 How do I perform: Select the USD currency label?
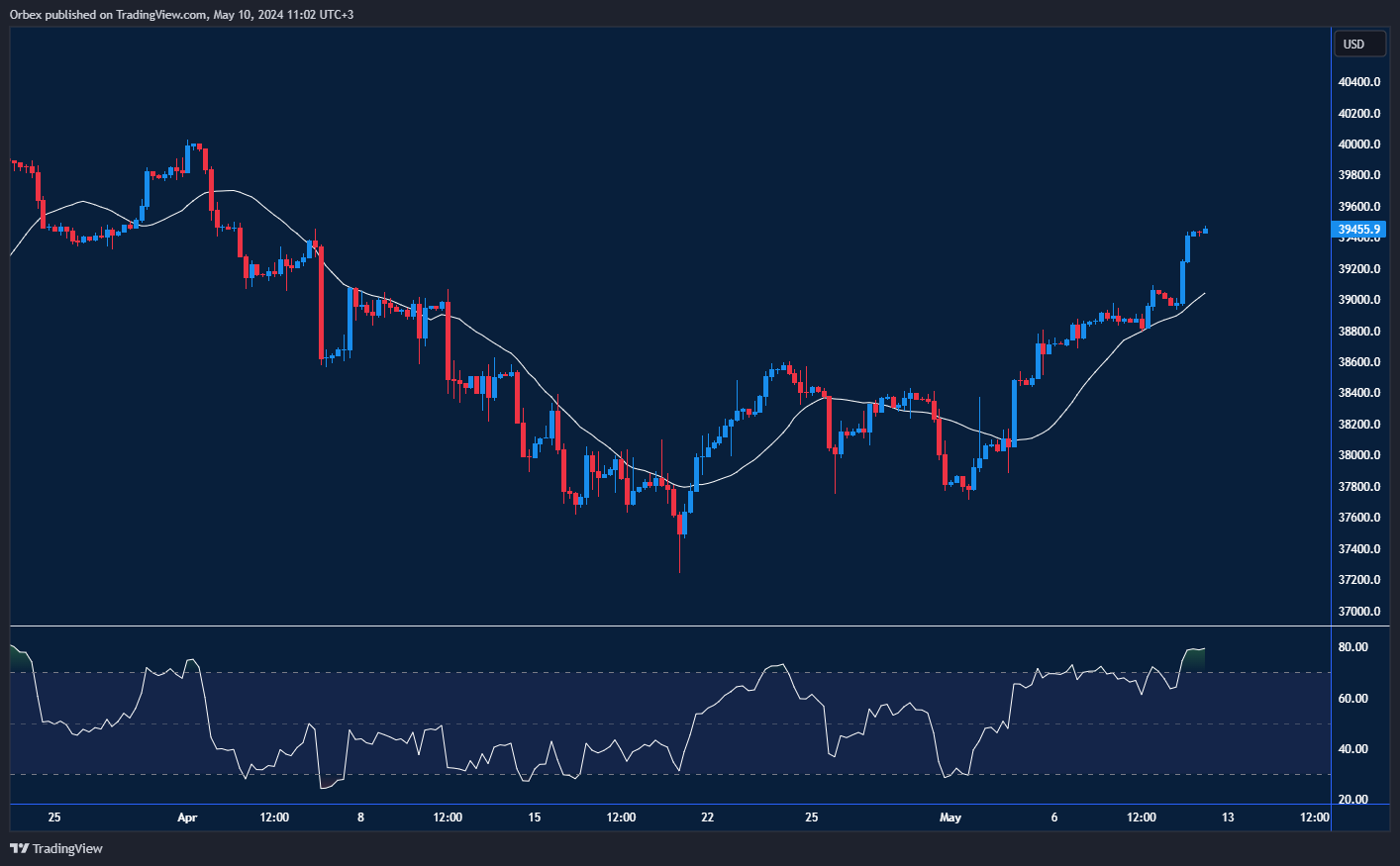pos(1358,44)
